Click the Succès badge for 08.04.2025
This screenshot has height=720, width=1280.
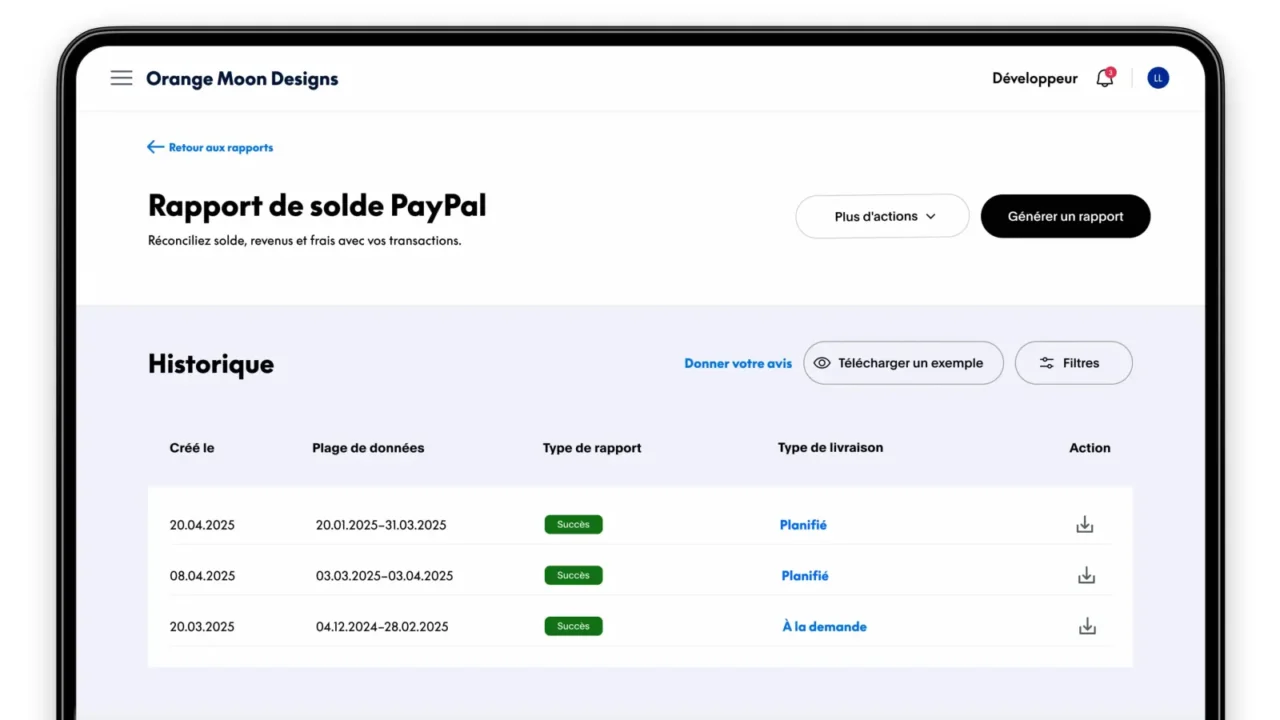click(573, 575)
